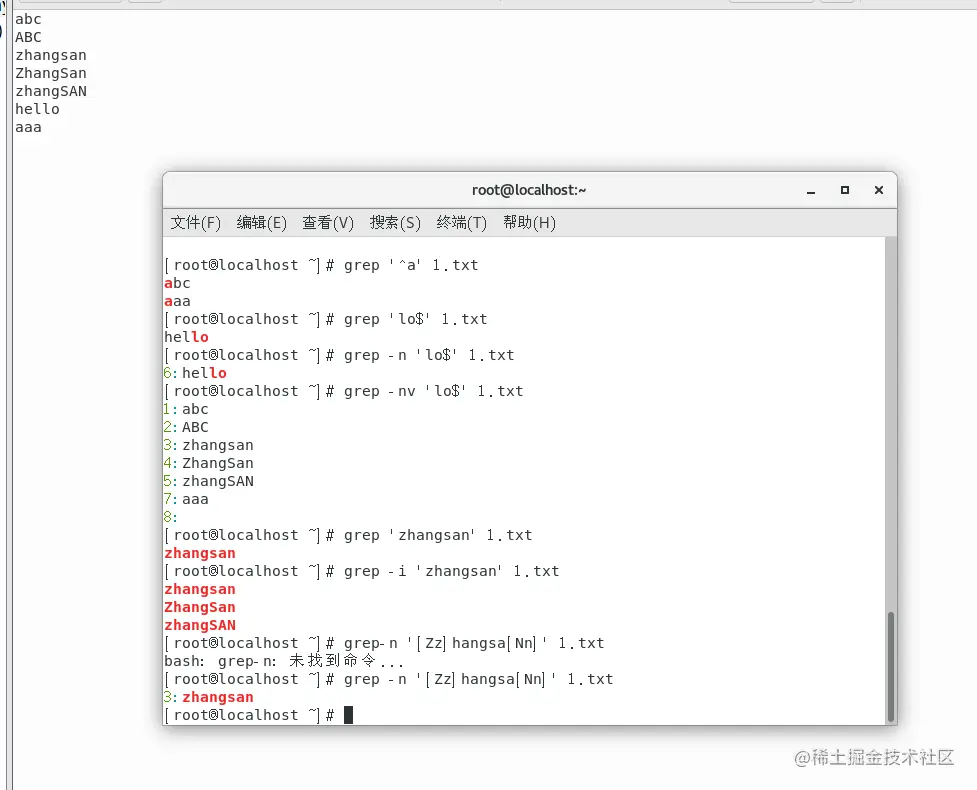977x790 pixels.
Task: Click the command grep -n '[Zz]hangsa[Nn]' 1.txt
Action: (479, 679)
